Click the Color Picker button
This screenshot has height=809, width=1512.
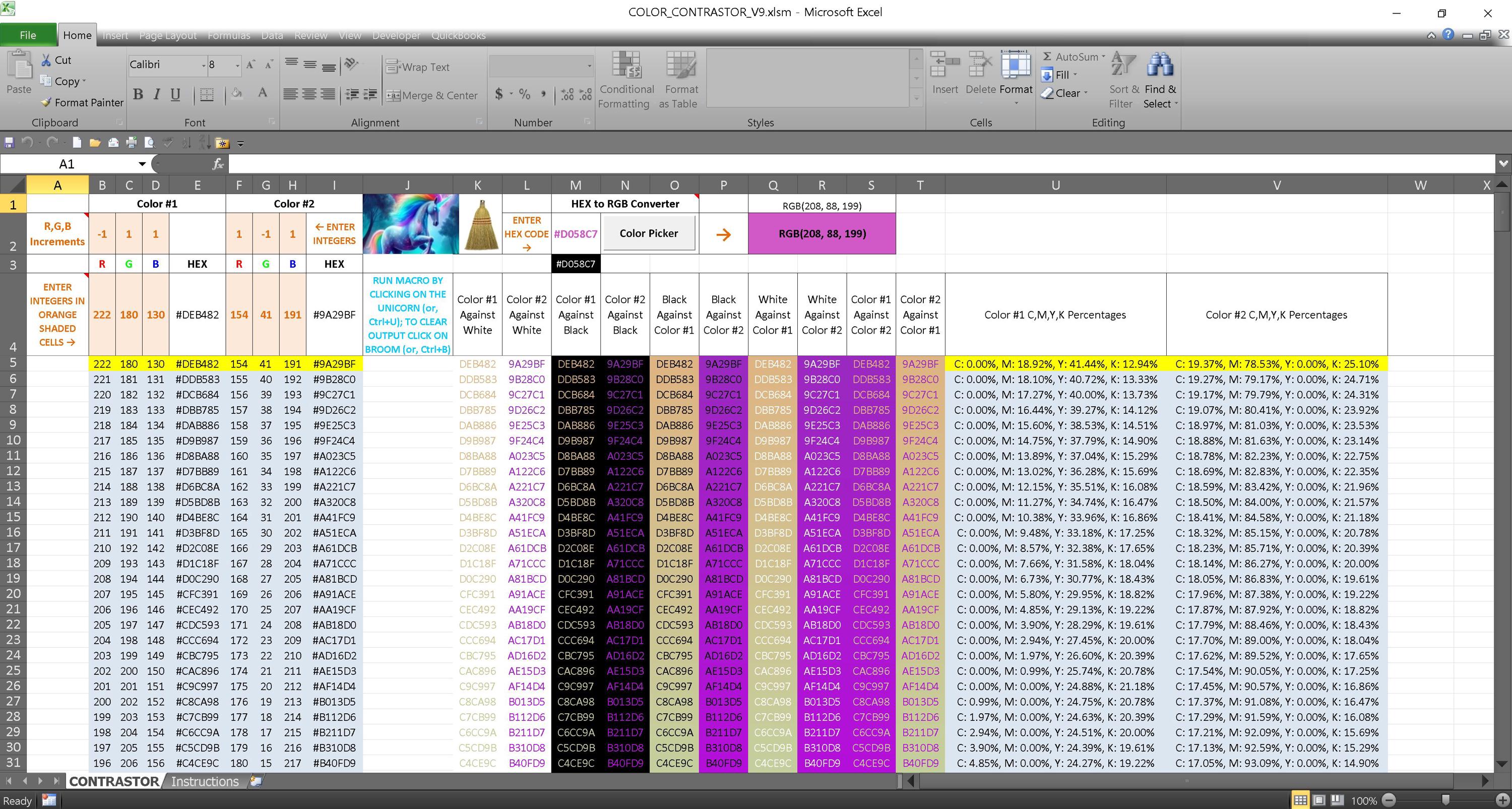click(649, 233)
